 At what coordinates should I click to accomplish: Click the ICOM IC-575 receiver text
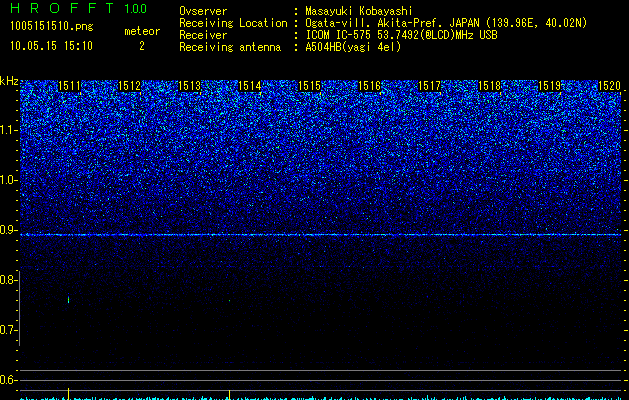[401, 35]
